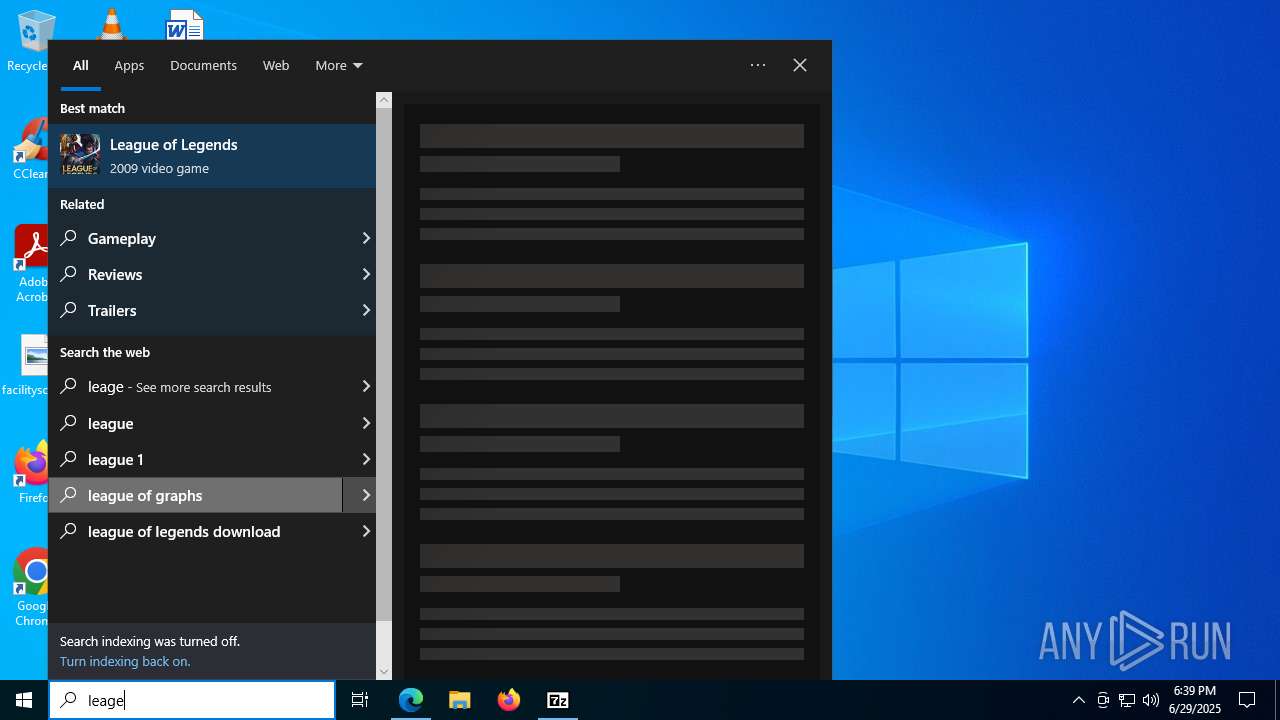Click the results list scroll down arrow

click(384, 672)
